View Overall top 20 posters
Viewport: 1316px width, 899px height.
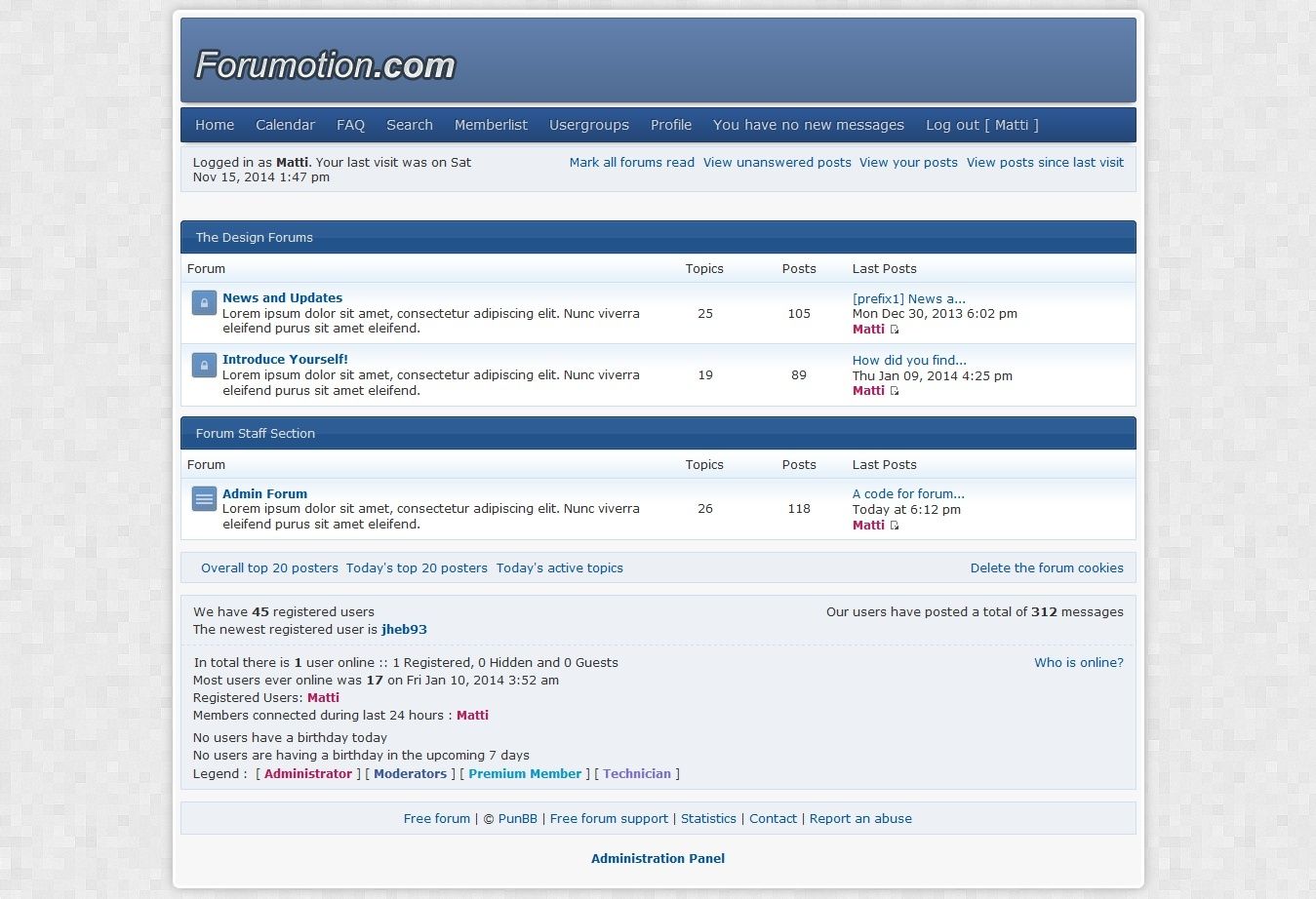[x=269, y=568]
